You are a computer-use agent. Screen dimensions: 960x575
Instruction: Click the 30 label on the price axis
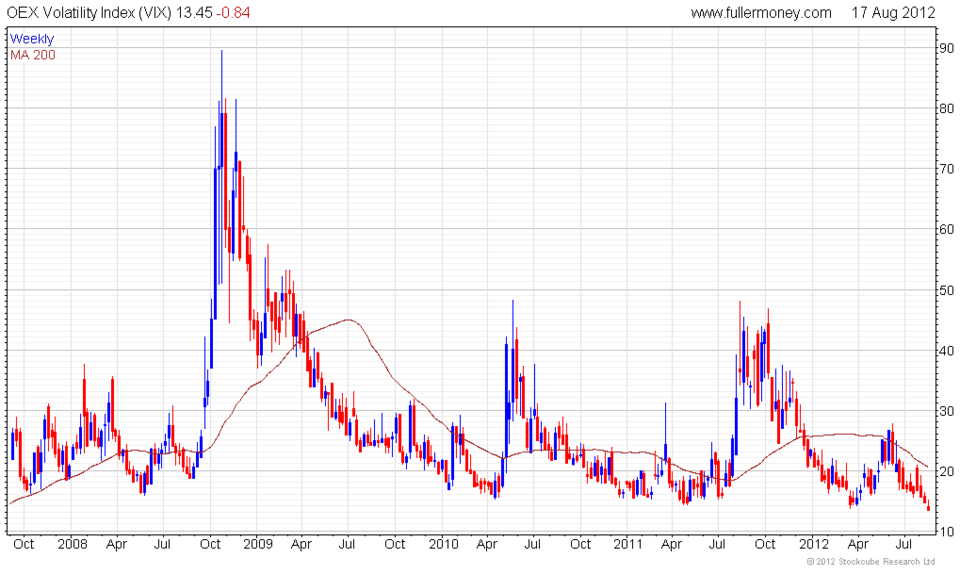pyautogui.click(x=947, y=410)
